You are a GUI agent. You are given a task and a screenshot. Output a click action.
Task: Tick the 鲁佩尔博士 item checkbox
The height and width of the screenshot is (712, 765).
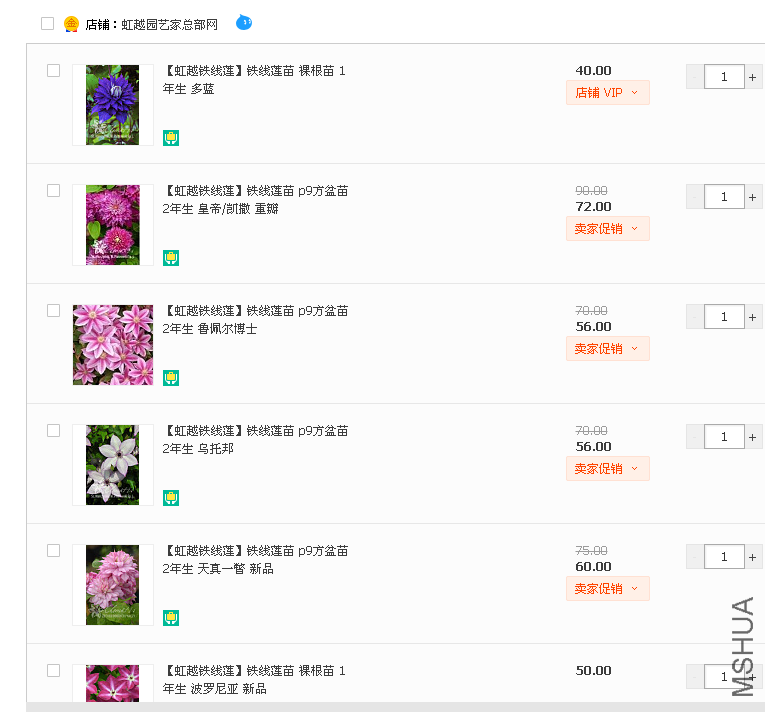[54, 311]
